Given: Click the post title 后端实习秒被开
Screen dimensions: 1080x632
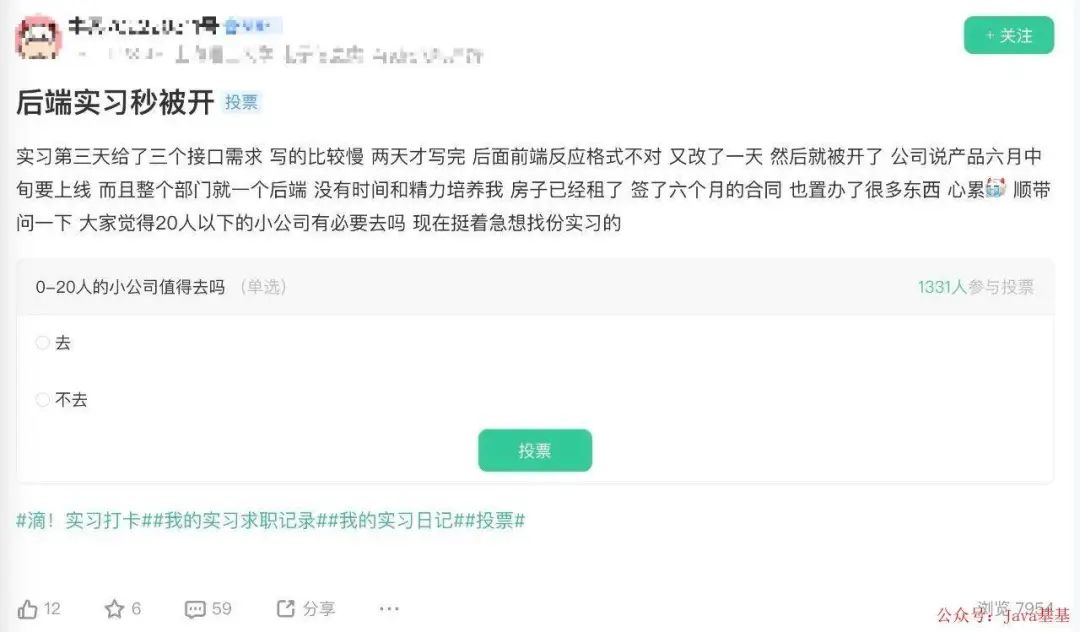Looking at the screenshot, I should [x=115, y=103].
